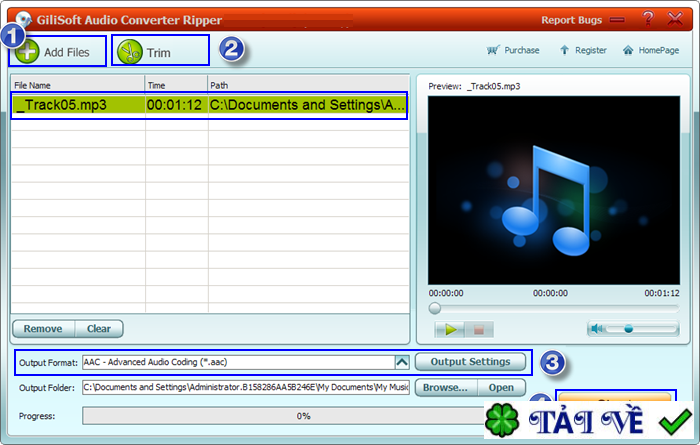Click the Add Files green plus icon
The width and height of the screenshot is (700, 445).
(27, 52)
